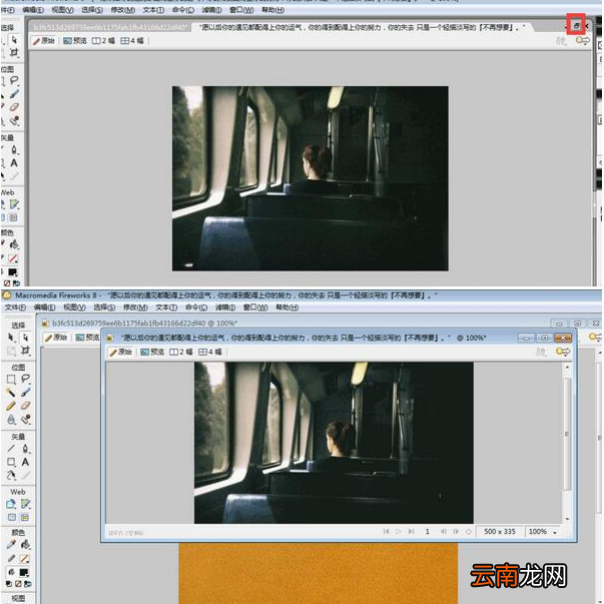Viewport: 604px width, 604px height.
Task: Swap stroke and fill colors in lower toolbox
Action: (28, 584)
